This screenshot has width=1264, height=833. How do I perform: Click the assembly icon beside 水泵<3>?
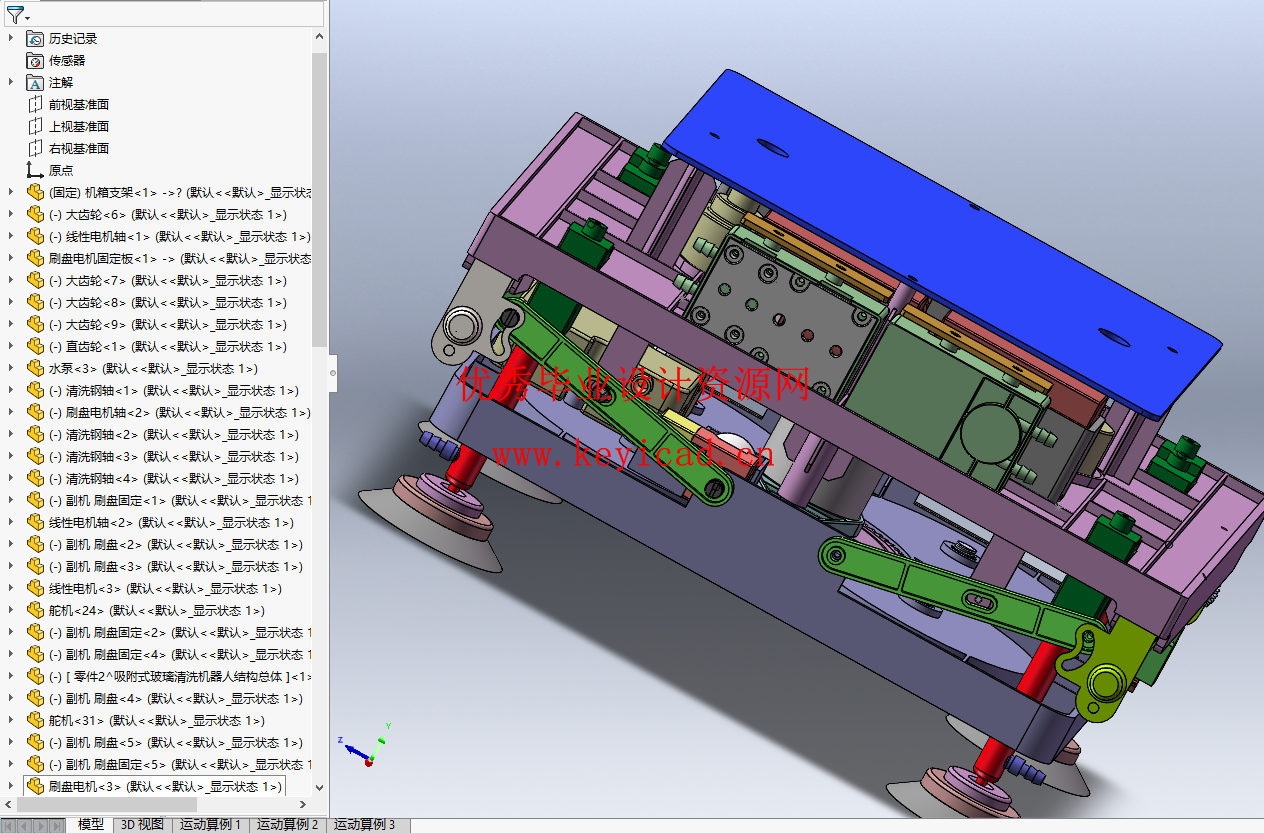[34, 368]
